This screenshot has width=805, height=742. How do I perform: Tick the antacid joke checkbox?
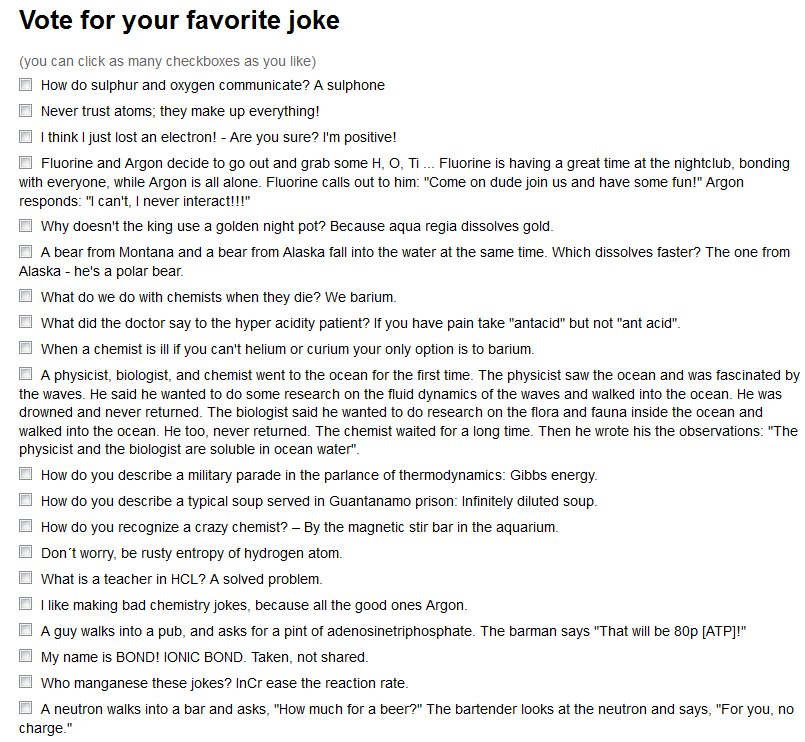(x=26, y=322)
